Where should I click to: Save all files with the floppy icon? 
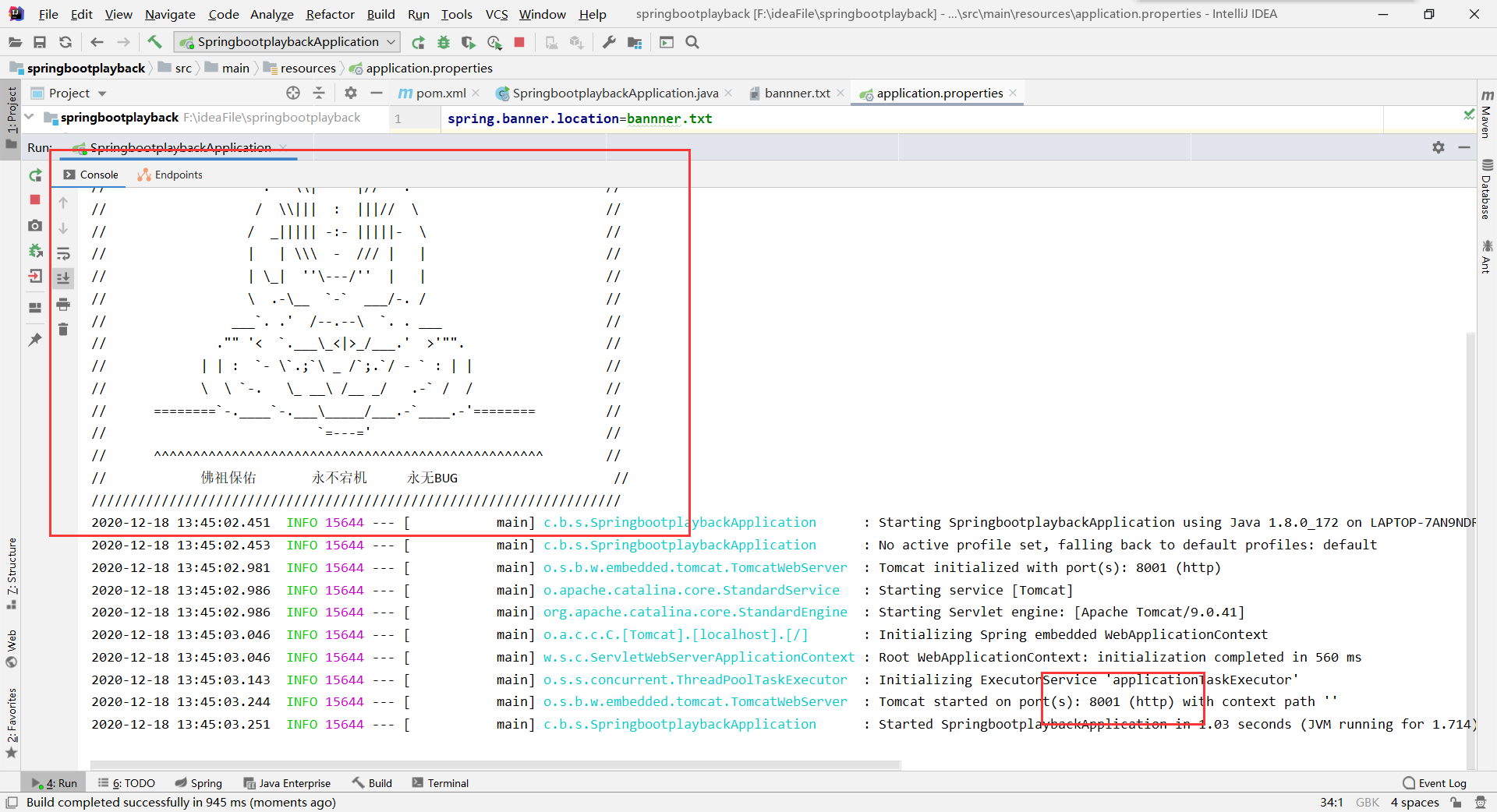click(x=40, y=42)
